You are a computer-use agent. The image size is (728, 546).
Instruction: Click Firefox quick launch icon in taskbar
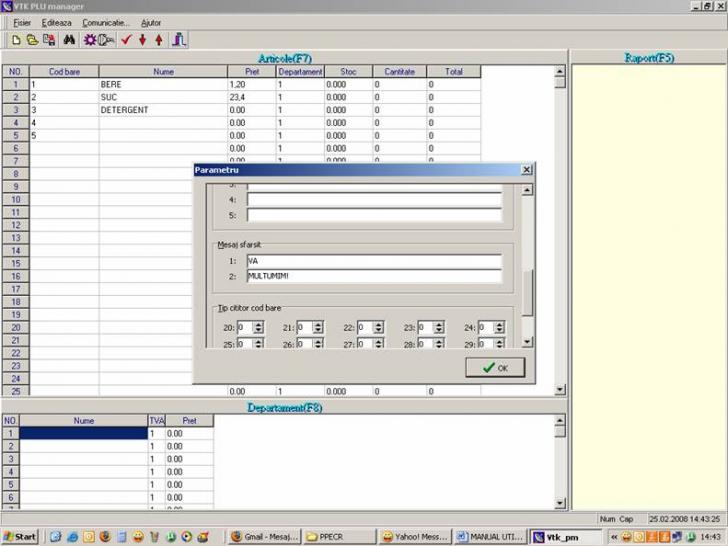click(105, 537)
